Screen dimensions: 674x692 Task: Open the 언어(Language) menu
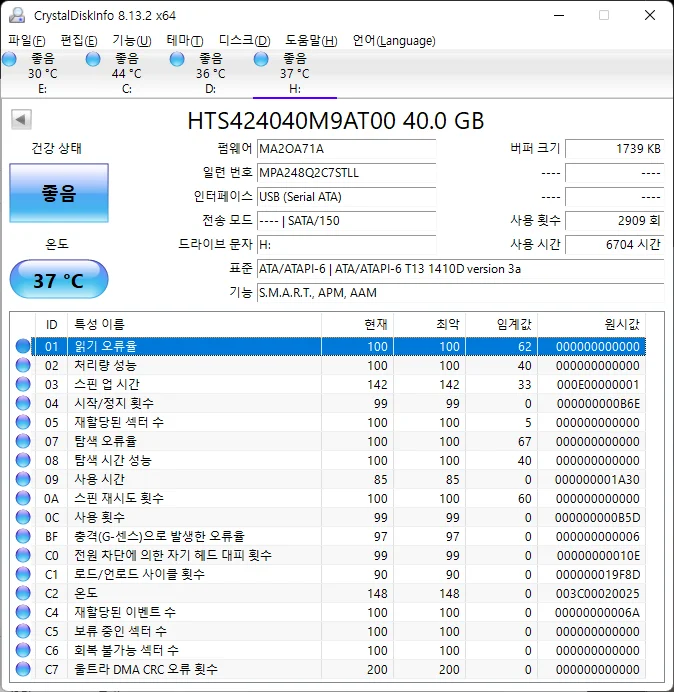[x=394, y=41]
